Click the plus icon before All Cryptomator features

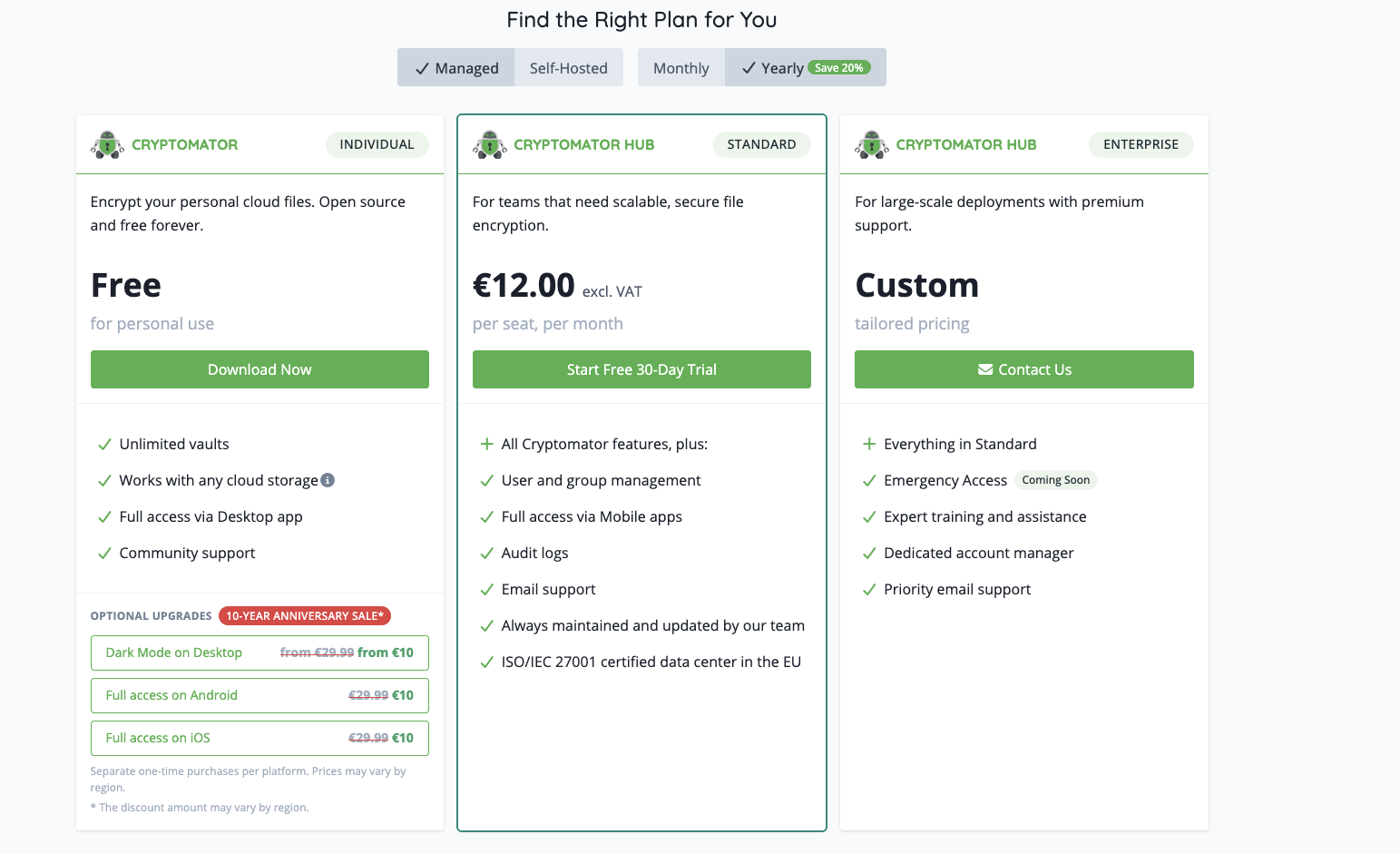click(486, 444)
